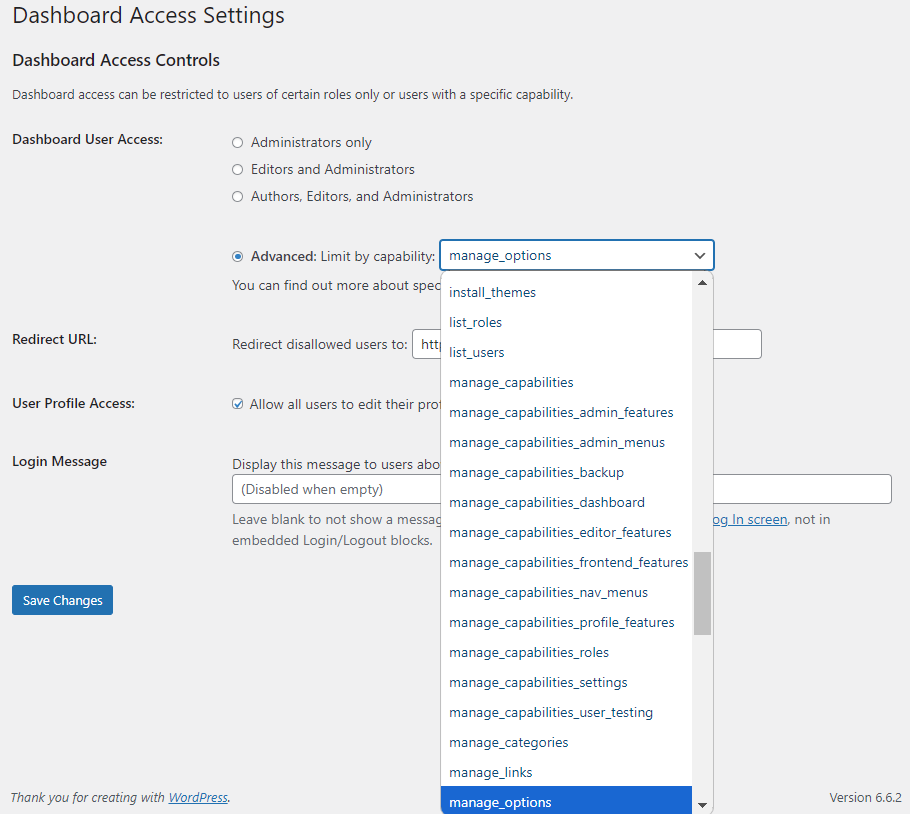Choose "Authors, Editors, and Administrators"
The width and height of the screenshot is (910, 814).
pyautogui.click(x=237, y=196)
